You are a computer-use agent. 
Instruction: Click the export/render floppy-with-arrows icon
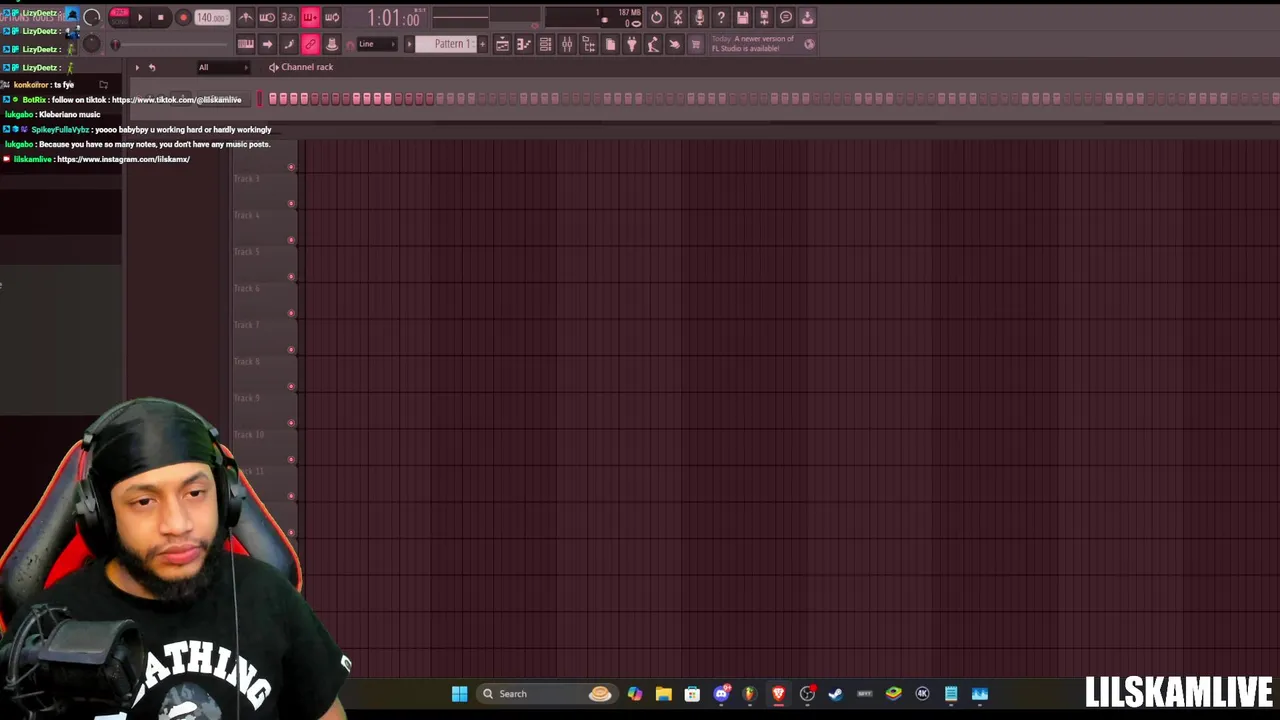coord(764,17)
